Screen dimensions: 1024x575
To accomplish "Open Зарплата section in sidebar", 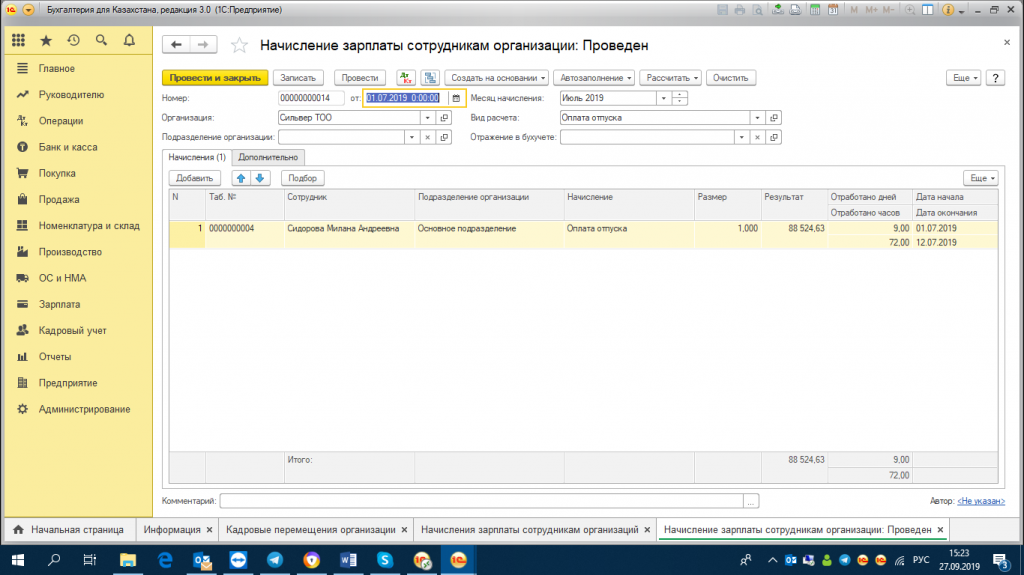I will pyautogui.click(x=59, y=304).
